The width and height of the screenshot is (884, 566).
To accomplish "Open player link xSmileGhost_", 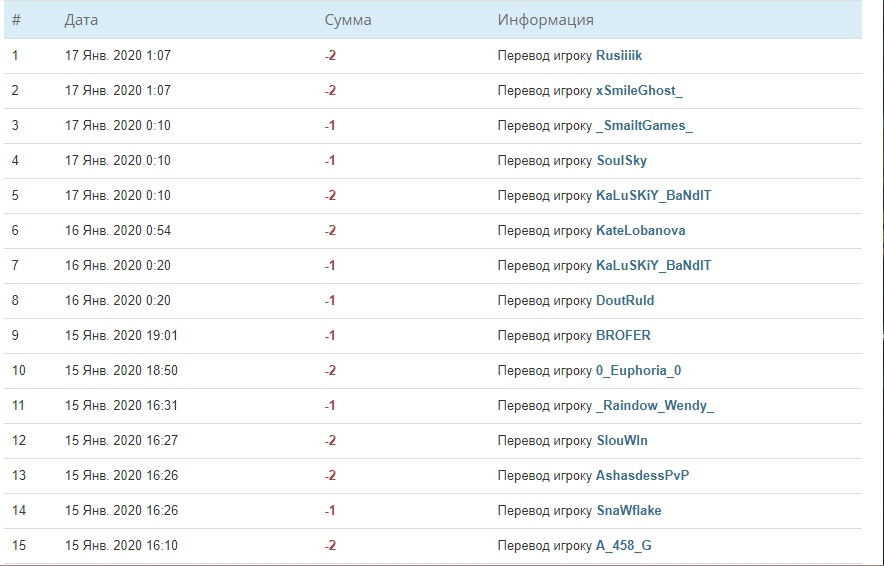I will pyautogui.click(x=639, y=91).
